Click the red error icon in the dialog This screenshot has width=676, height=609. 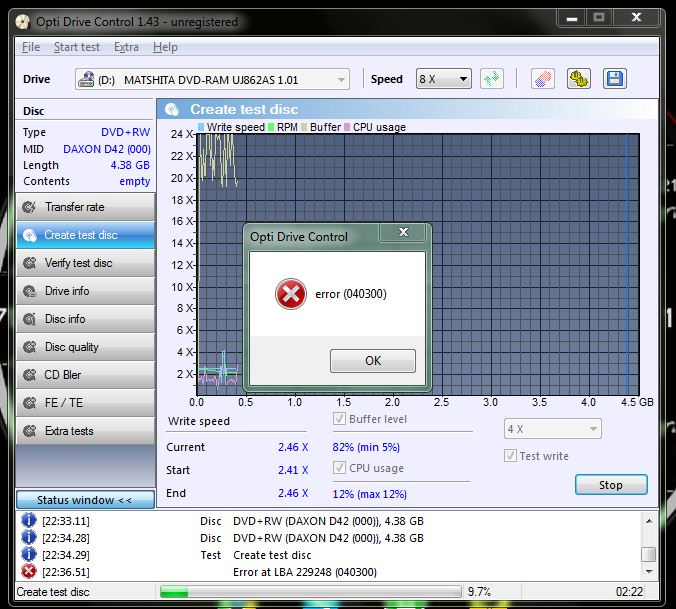point(291,294)
